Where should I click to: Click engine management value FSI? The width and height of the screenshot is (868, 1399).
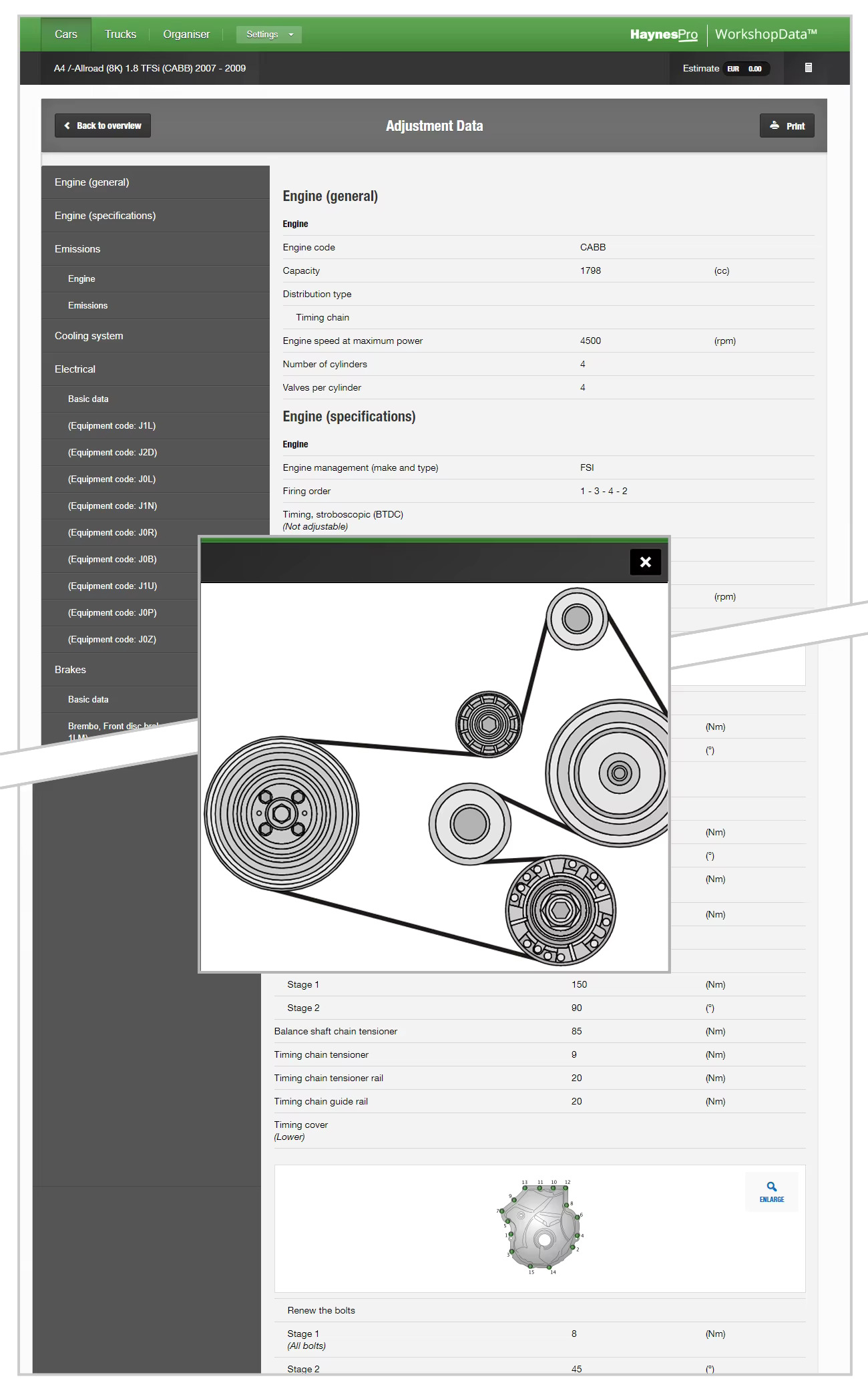point(587,467)
